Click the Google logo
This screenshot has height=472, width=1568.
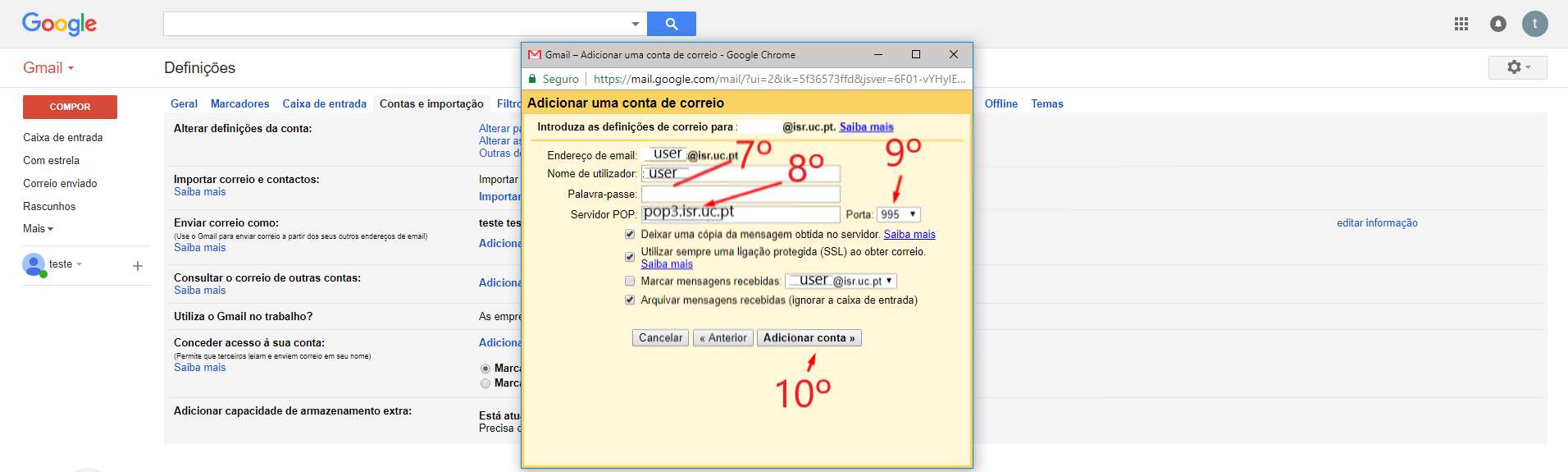tap(59, 24)
